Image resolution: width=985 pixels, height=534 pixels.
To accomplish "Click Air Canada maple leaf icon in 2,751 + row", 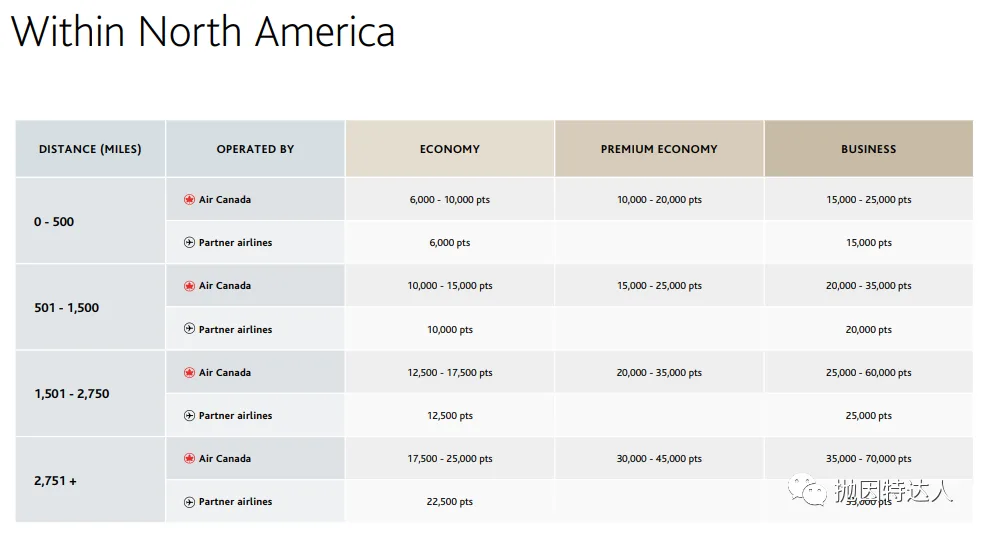I will (189, 459).
